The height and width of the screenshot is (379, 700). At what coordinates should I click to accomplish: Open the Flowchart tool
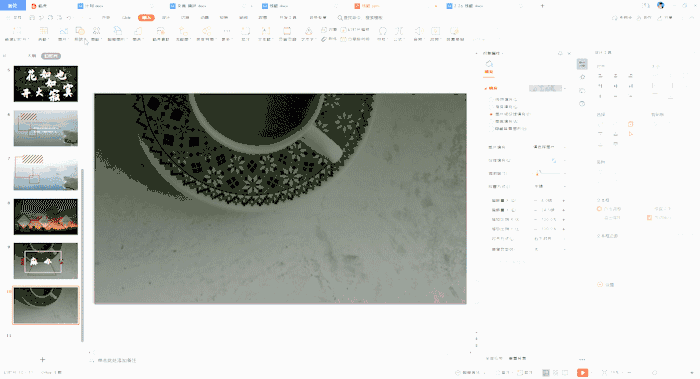tap(183, 34)
